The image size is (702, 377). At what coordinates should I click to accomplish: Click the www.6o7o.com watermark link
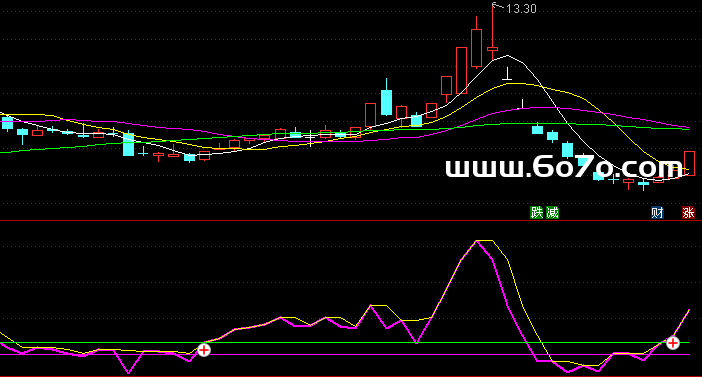click(x=563, y=167)
